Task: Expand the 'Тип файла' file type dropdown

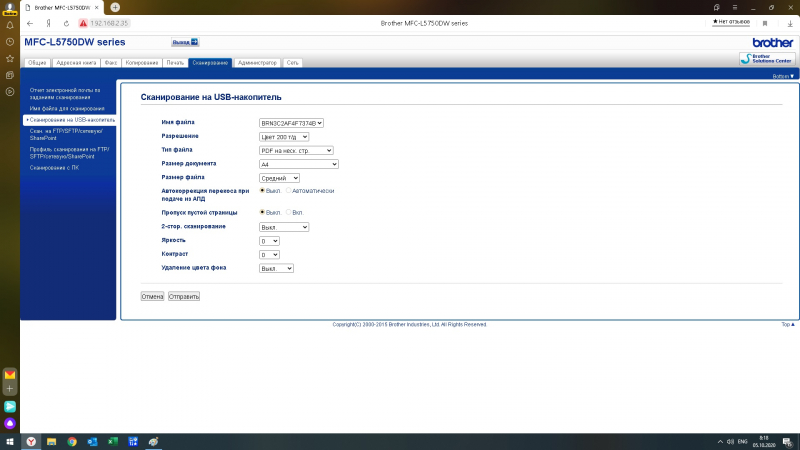Action: point(296,150)
